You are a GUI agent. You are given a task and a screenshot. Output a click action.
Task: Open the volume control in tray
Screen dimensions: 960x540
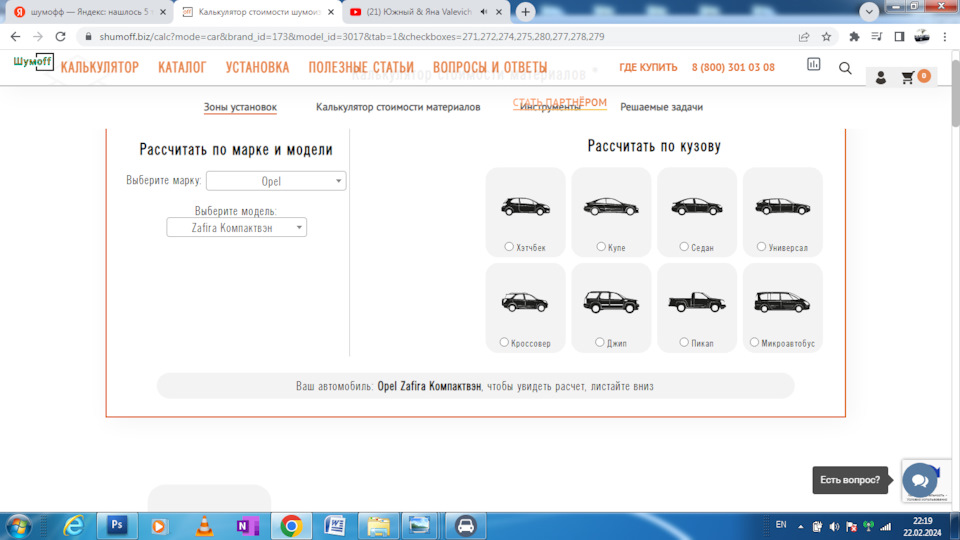pyautogui.click(x=834, y=527)
